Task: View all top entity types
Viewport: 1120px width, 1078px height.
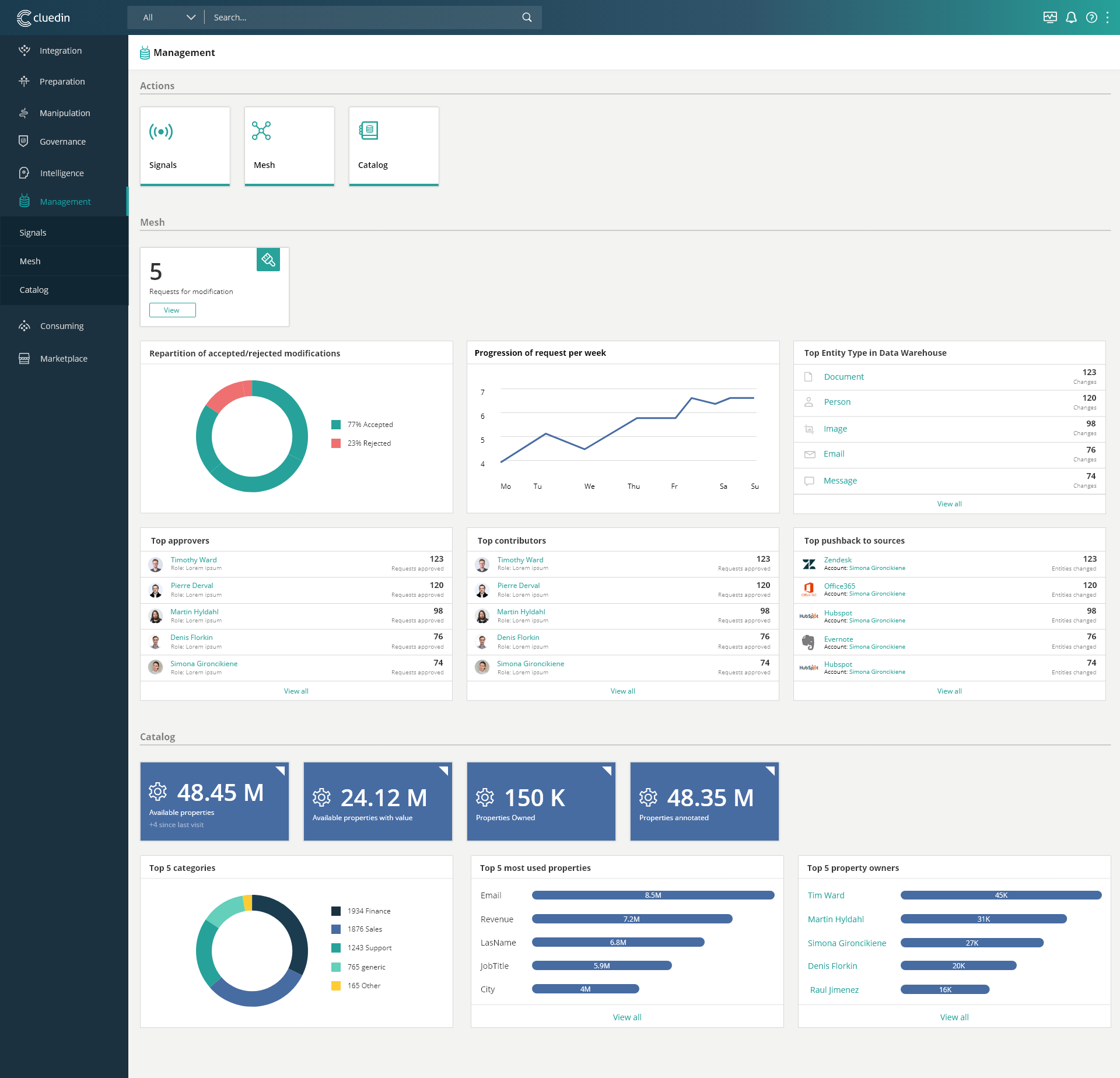Action: [949, 503]
